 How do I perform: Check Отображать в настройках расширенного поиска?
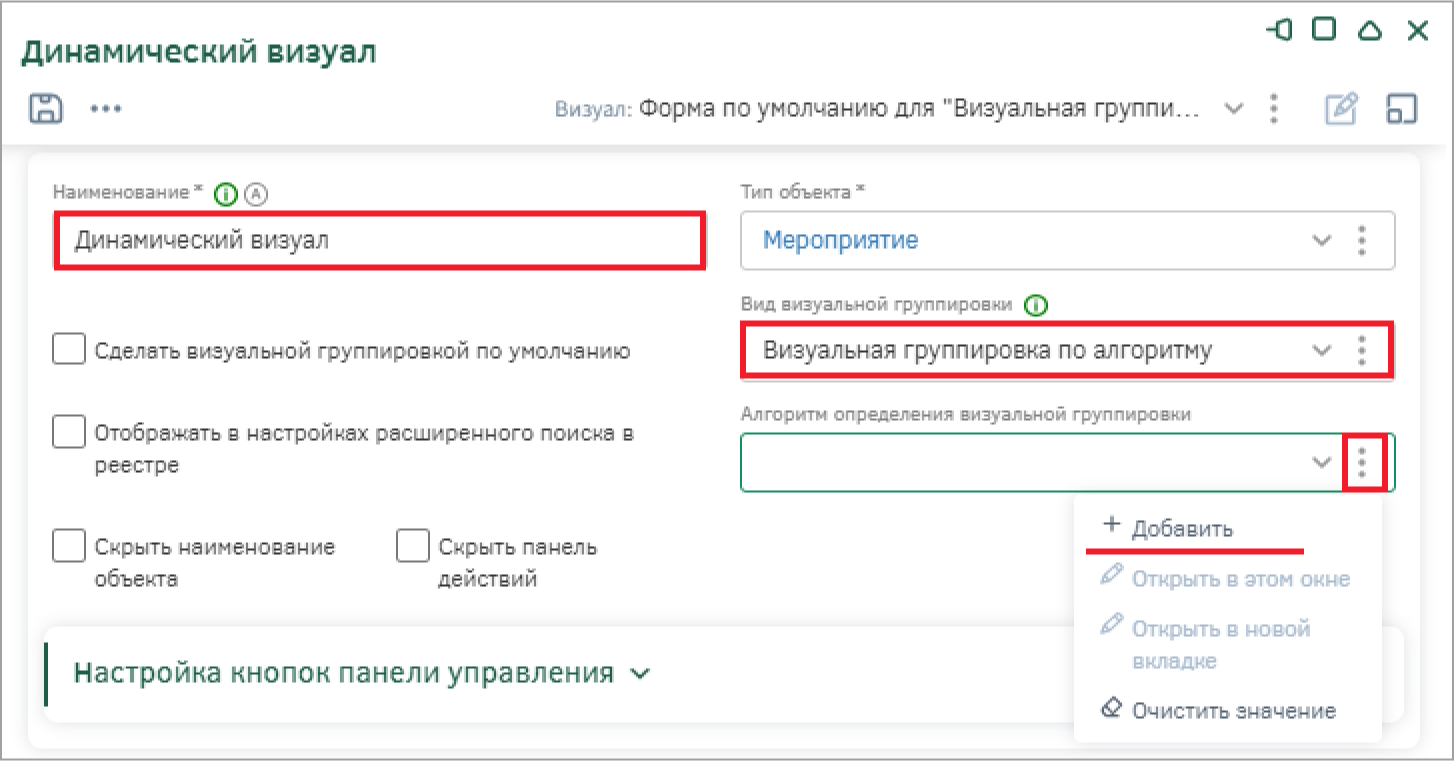click(x=68, y=433)
